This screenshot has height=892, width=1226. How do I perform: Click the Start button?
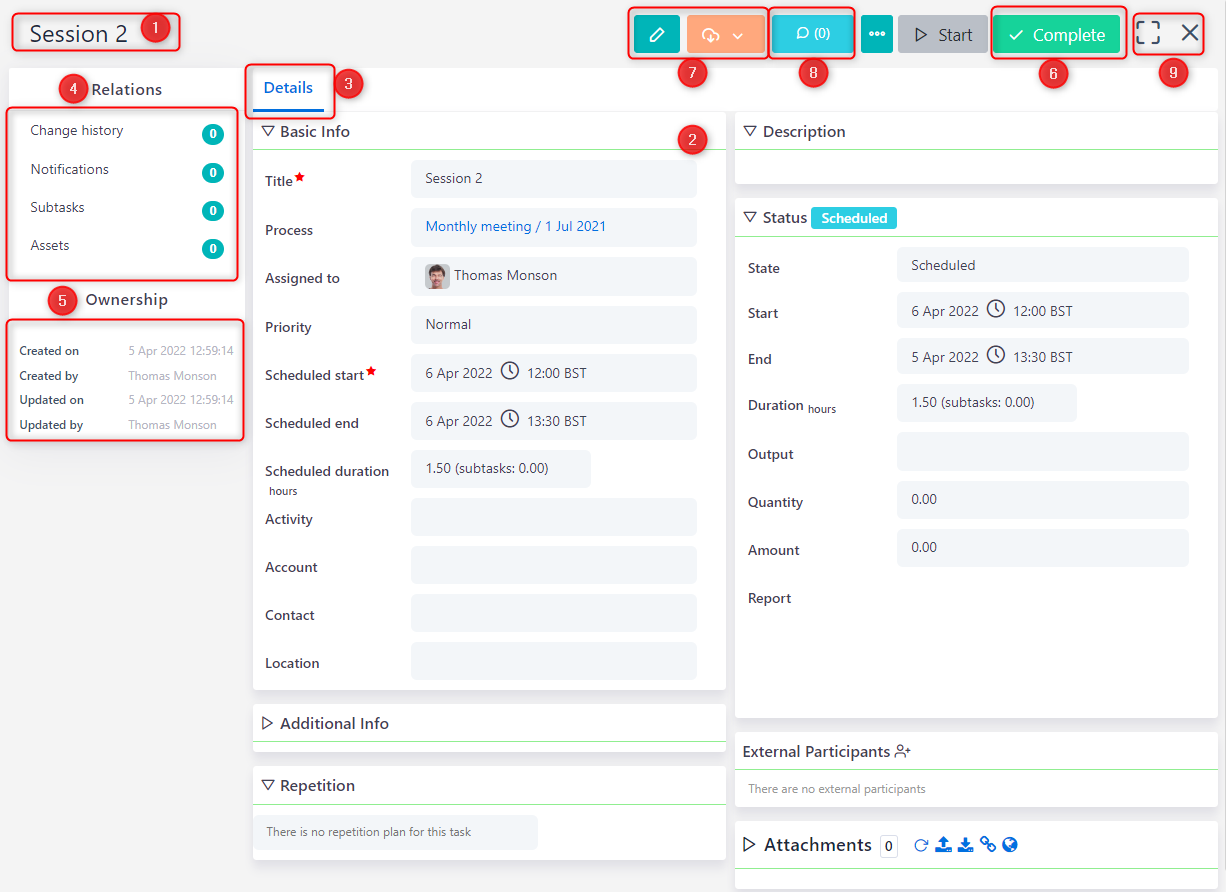pyautogui.click(x=942, y=35)
